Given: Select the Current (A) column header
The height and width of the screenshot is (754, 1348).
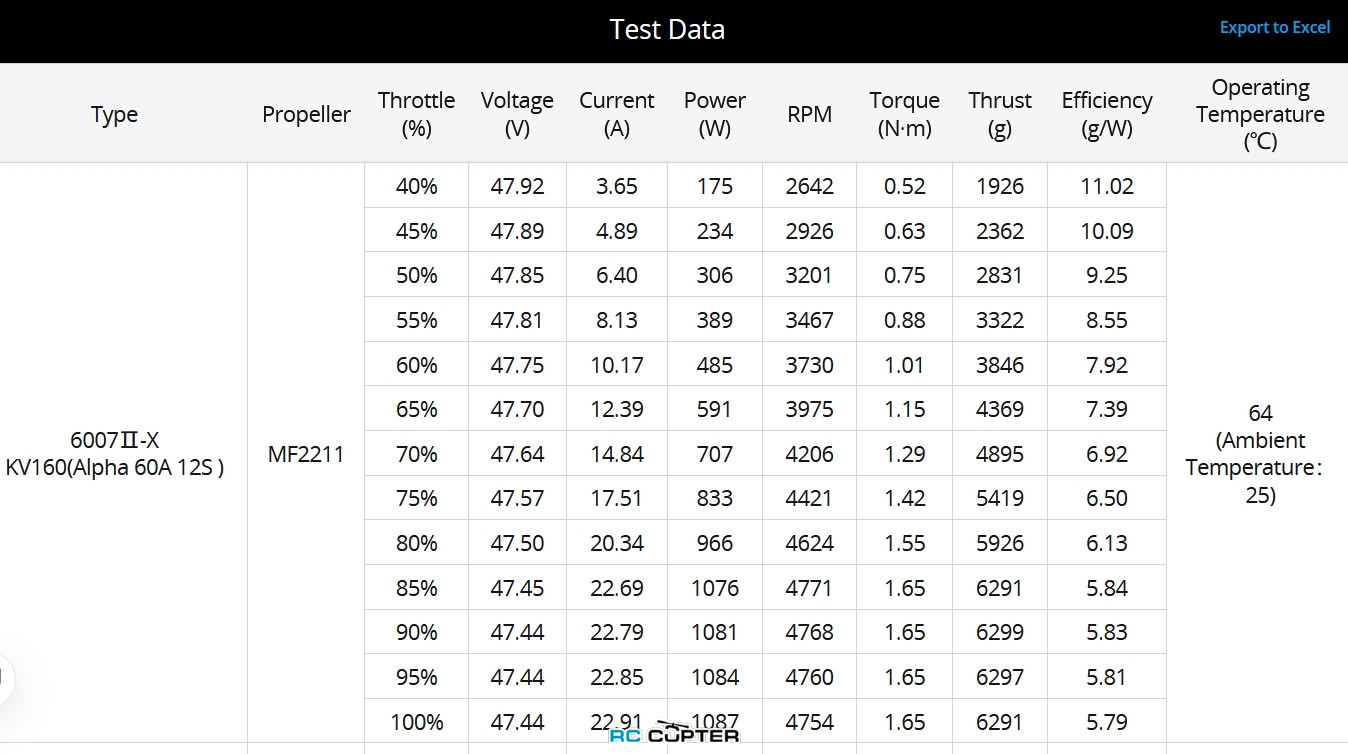Looking at the screenshot, I should click(617, 114).
